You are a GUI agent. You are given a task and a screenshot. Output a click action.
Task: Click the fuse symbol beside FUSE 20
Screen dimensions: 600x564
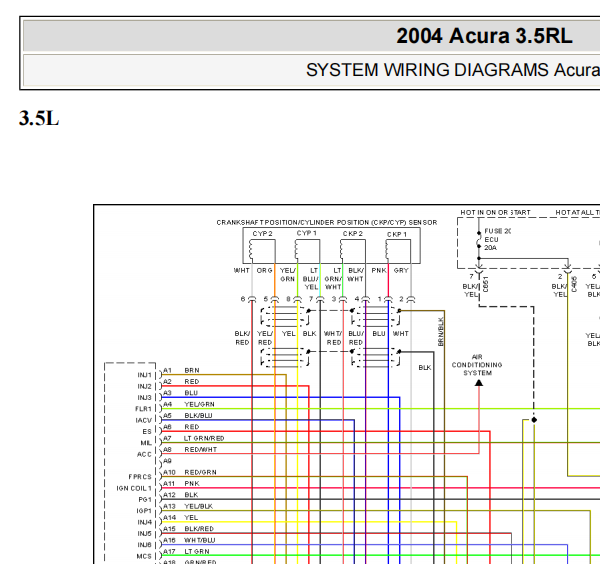479,240
